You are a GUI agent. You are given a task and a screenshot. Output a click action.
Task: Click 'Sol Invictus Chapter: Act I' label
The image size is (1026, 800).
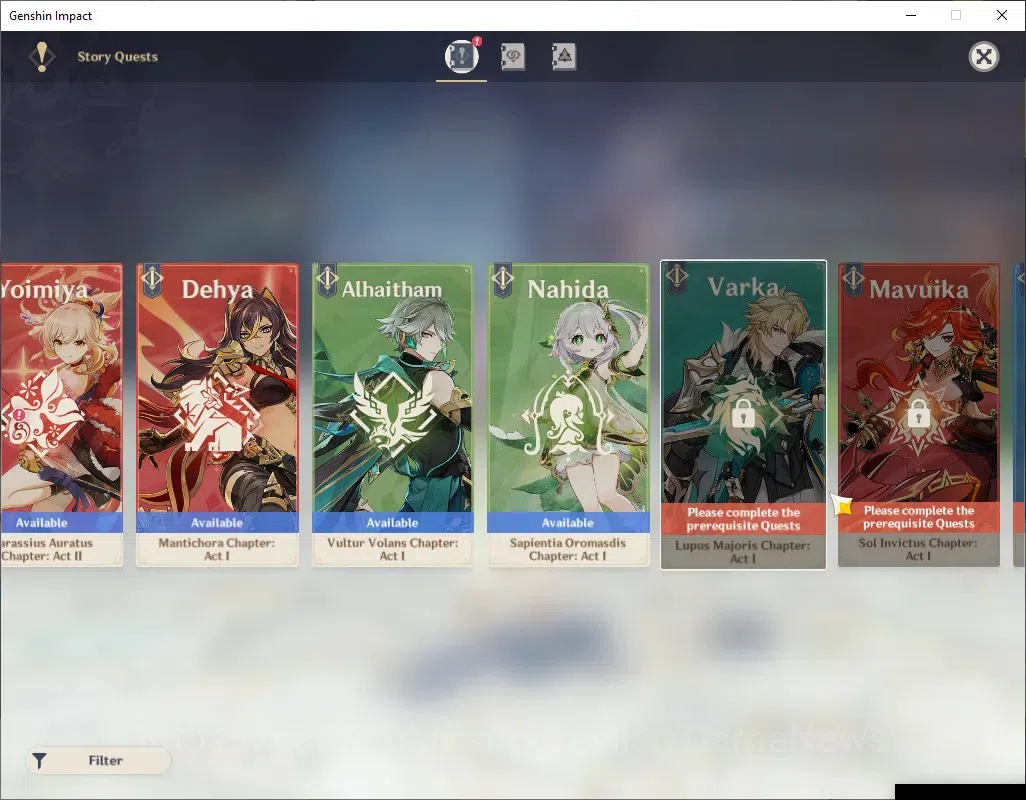coord(918,549)
